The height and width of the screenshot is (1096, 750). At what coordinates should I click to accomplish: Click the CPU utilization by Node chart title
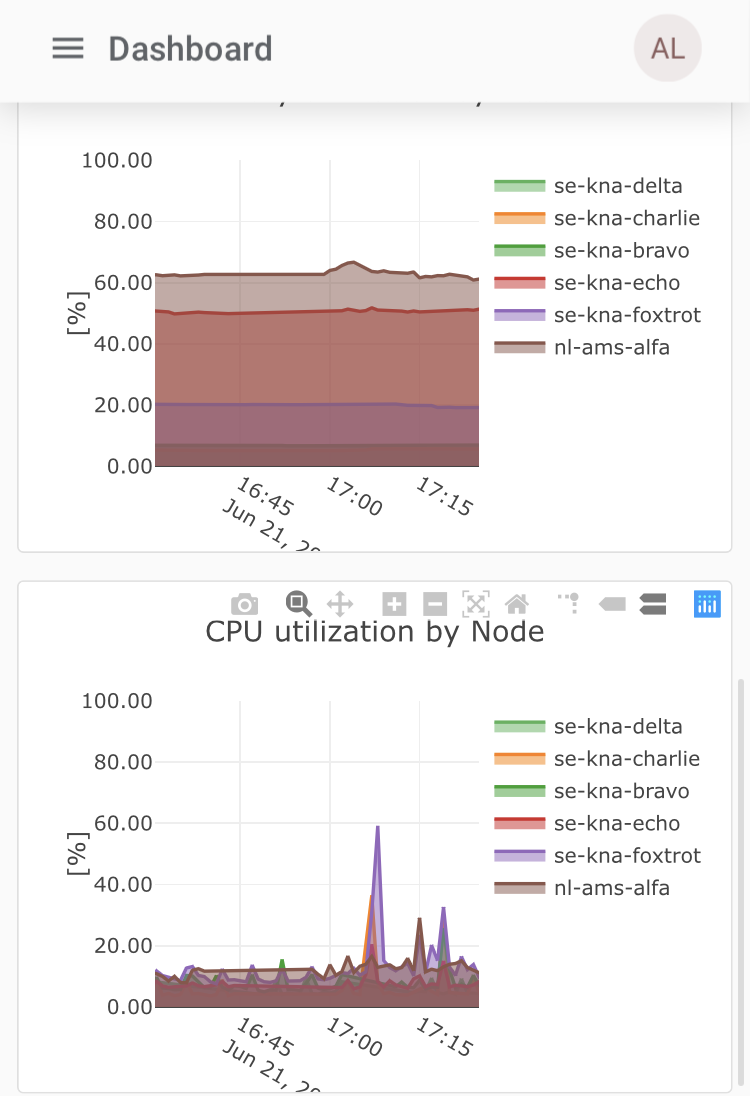coord(374,632)
